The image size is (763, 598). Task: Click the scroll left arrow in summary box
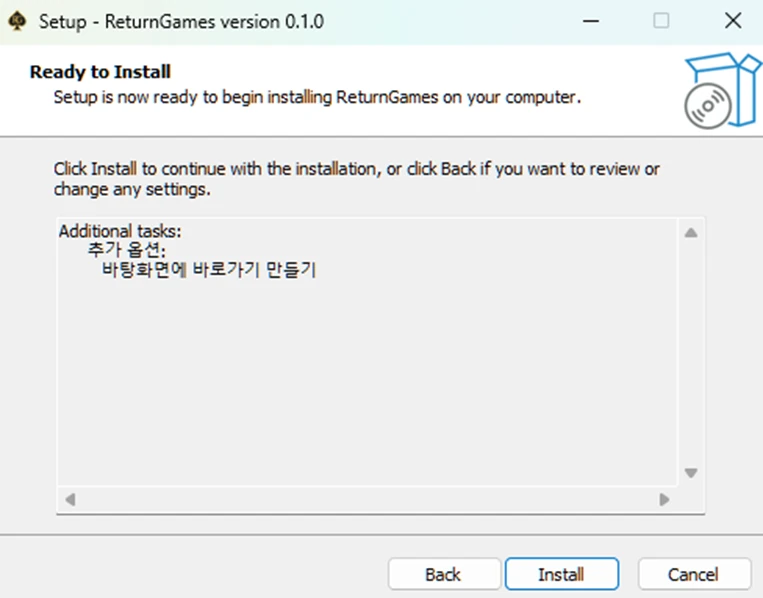[x=70, y=499]
